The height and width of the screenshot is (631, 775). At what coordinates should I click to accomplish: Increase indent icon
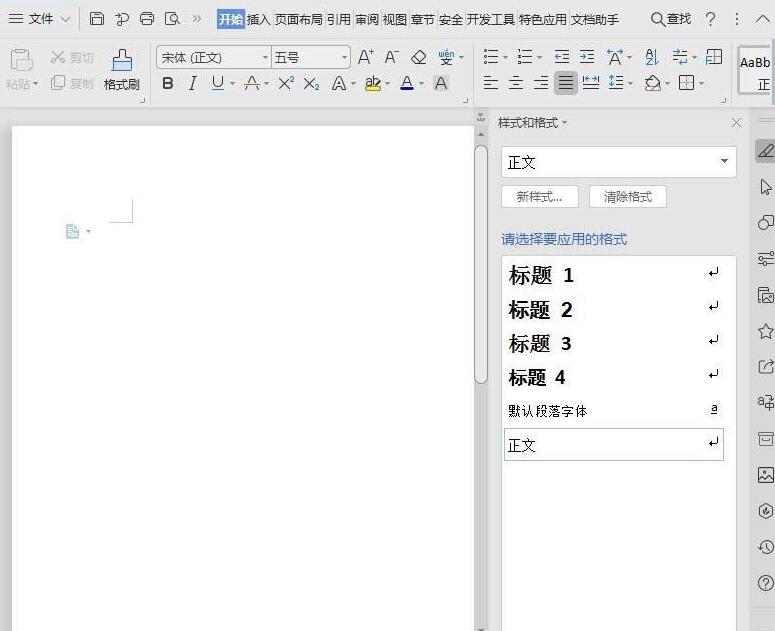587,57
